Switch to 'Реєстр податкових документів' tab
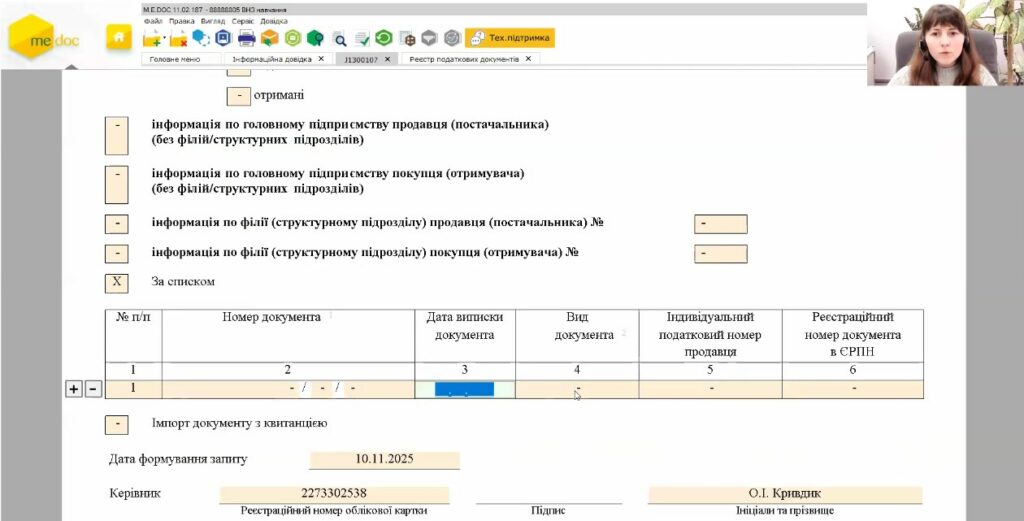This screenshot has width=1024, height=521. (x=463, y=59)
